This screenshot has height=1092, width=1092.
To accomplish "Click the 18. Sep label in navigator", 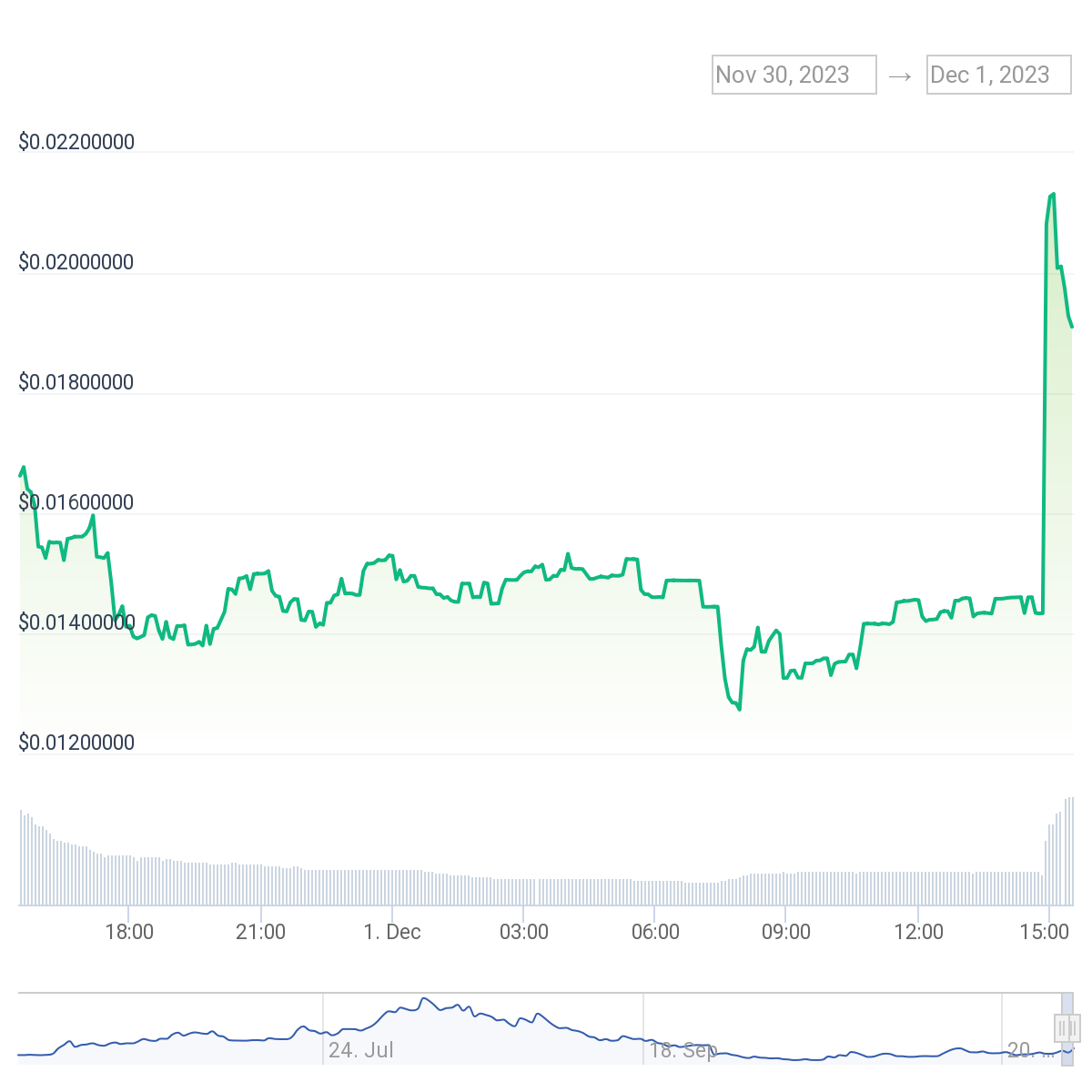I will [x=682, y=1050].
